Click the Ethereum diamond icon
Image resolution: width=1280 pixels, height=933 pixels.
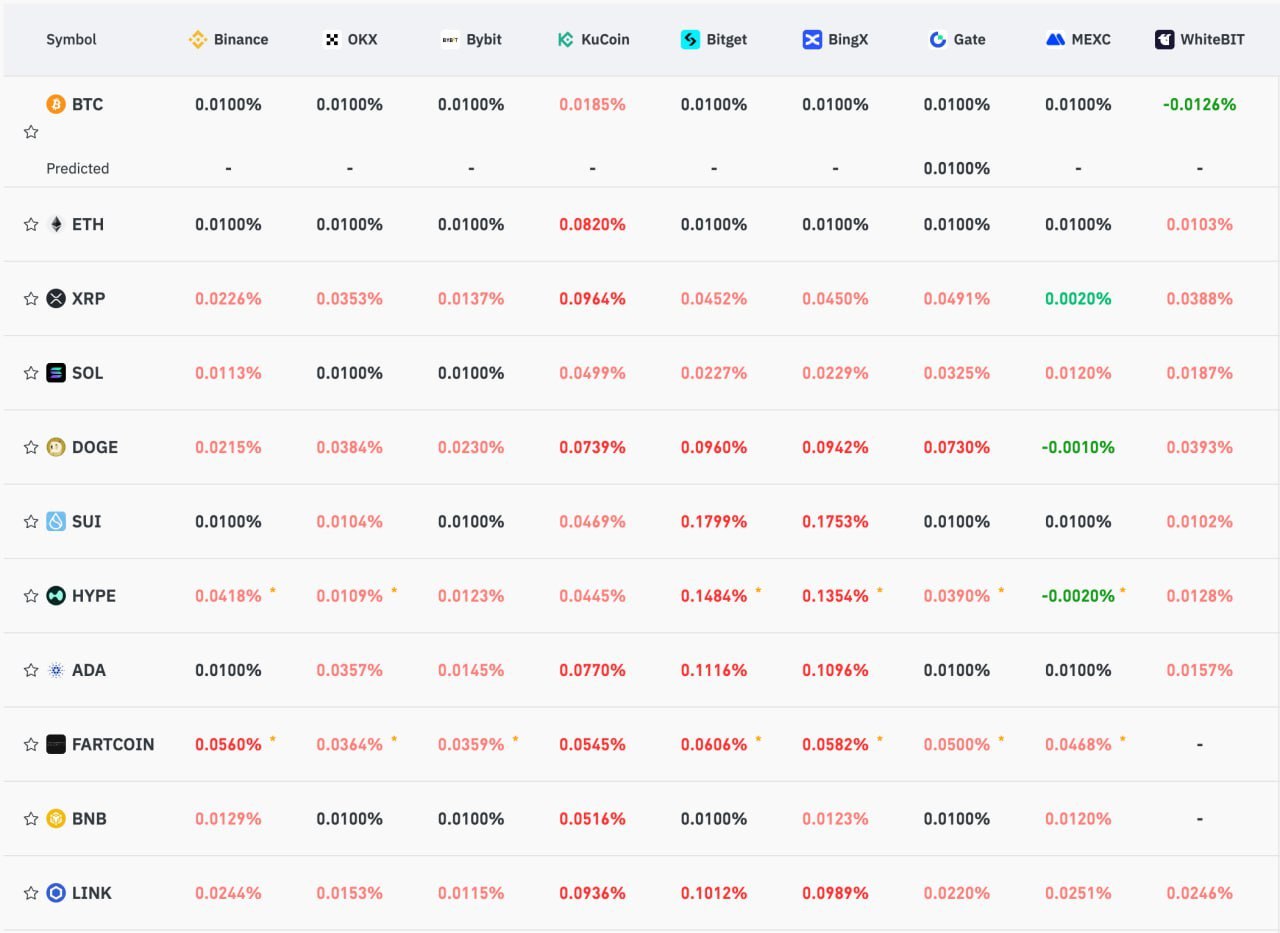tap(56, 224)
